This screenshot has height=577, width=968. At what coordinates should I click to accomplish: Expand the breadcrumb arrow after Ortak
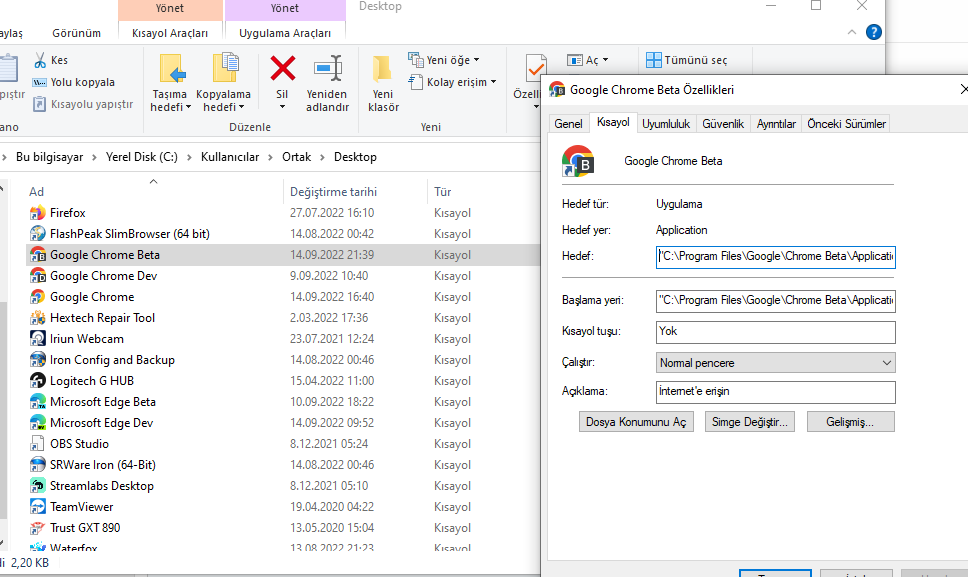322,157
